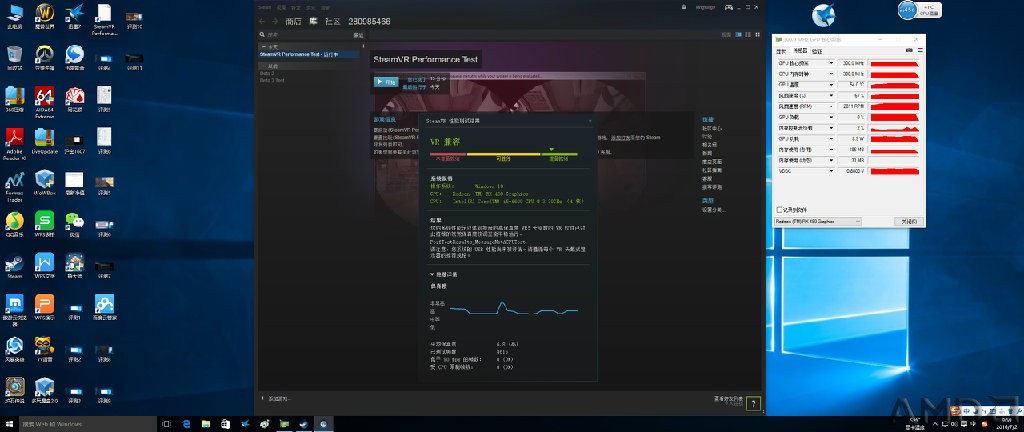Collapse the first category header in the Steam library list
This screenshot has width=1024, height=432.
[263, 47]
